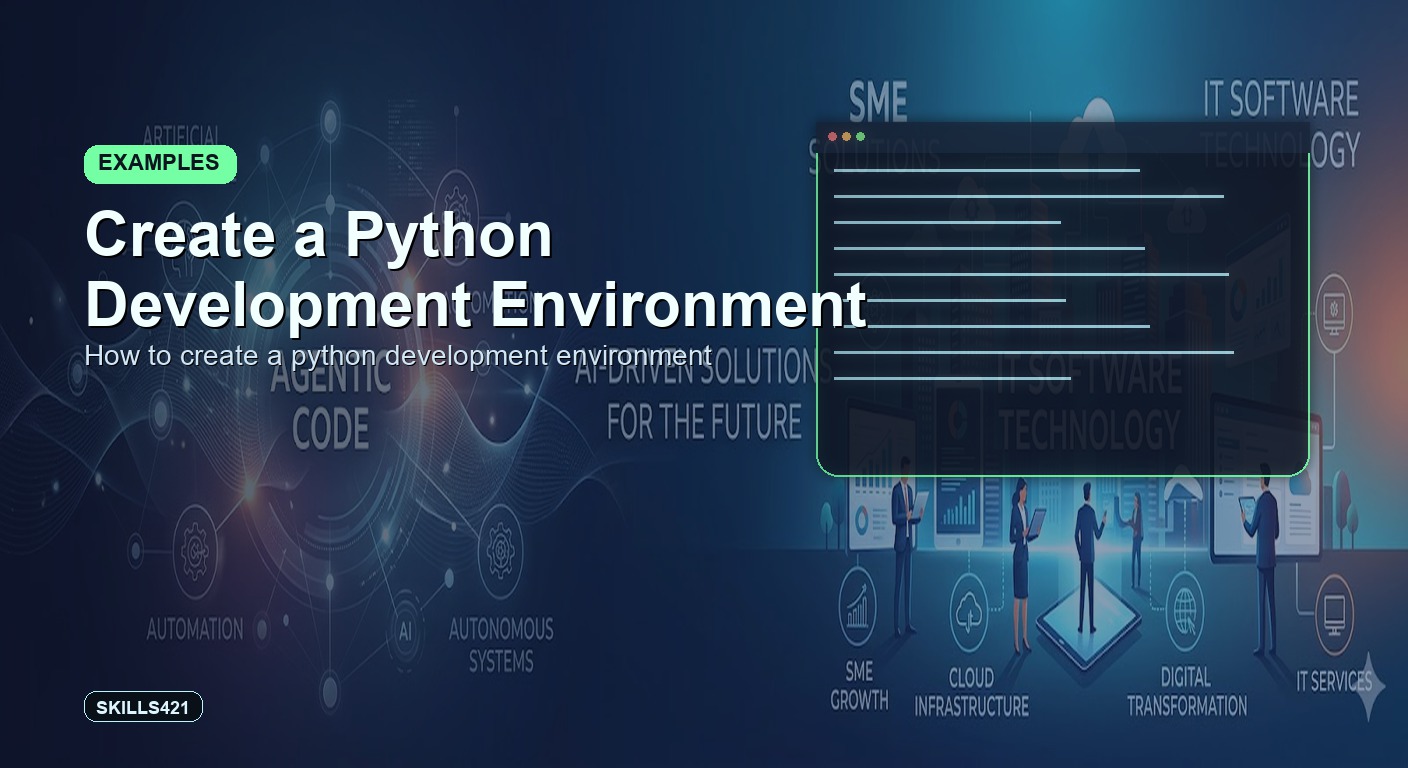Click the "AI-Driven Solutions for the Future" text

point(704,395)
